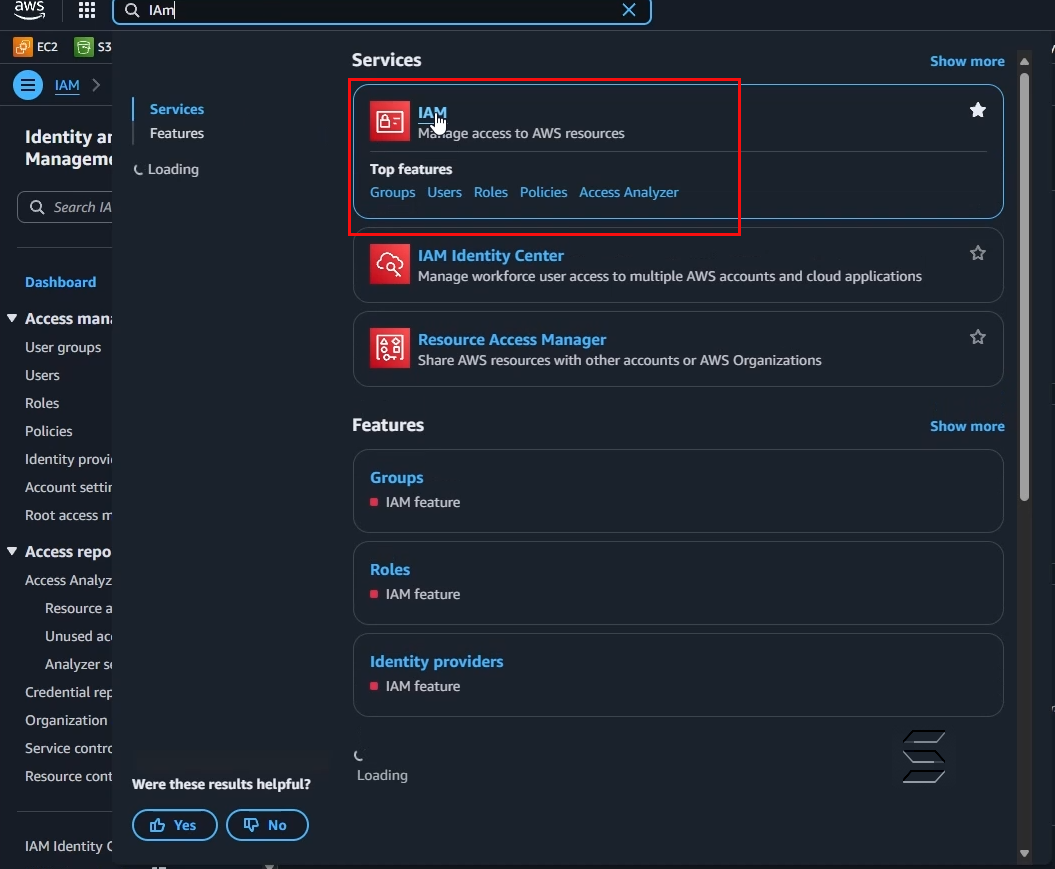This screenshot has height=869, width=1055.
Task: Open the EC2 shortcut icon
Action: [x=23, y=47]
